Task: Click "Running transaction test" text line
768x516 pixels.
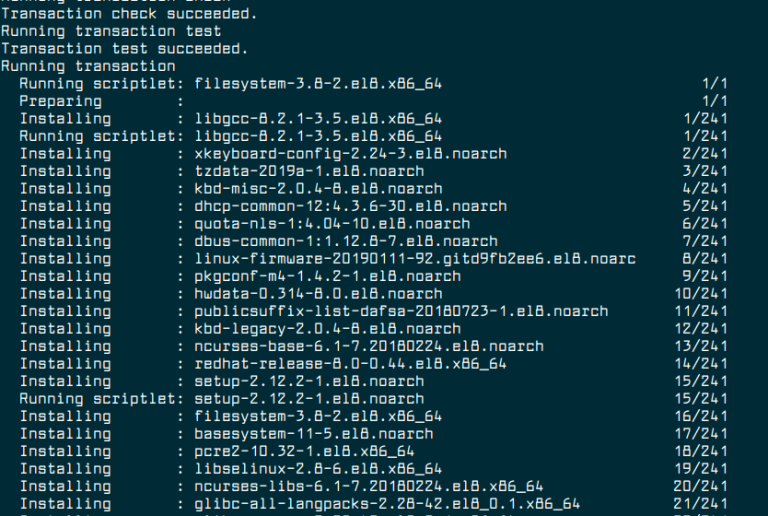Action: click(111, 31)
